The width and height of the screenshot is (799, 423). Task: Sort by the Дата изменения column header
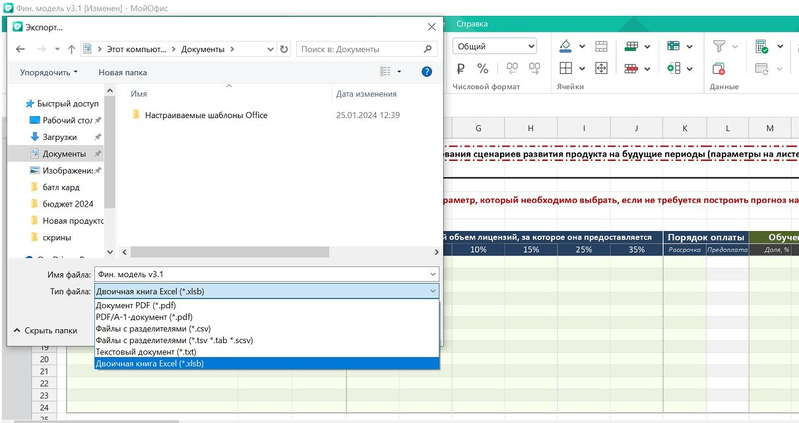[x=366, y=94]
